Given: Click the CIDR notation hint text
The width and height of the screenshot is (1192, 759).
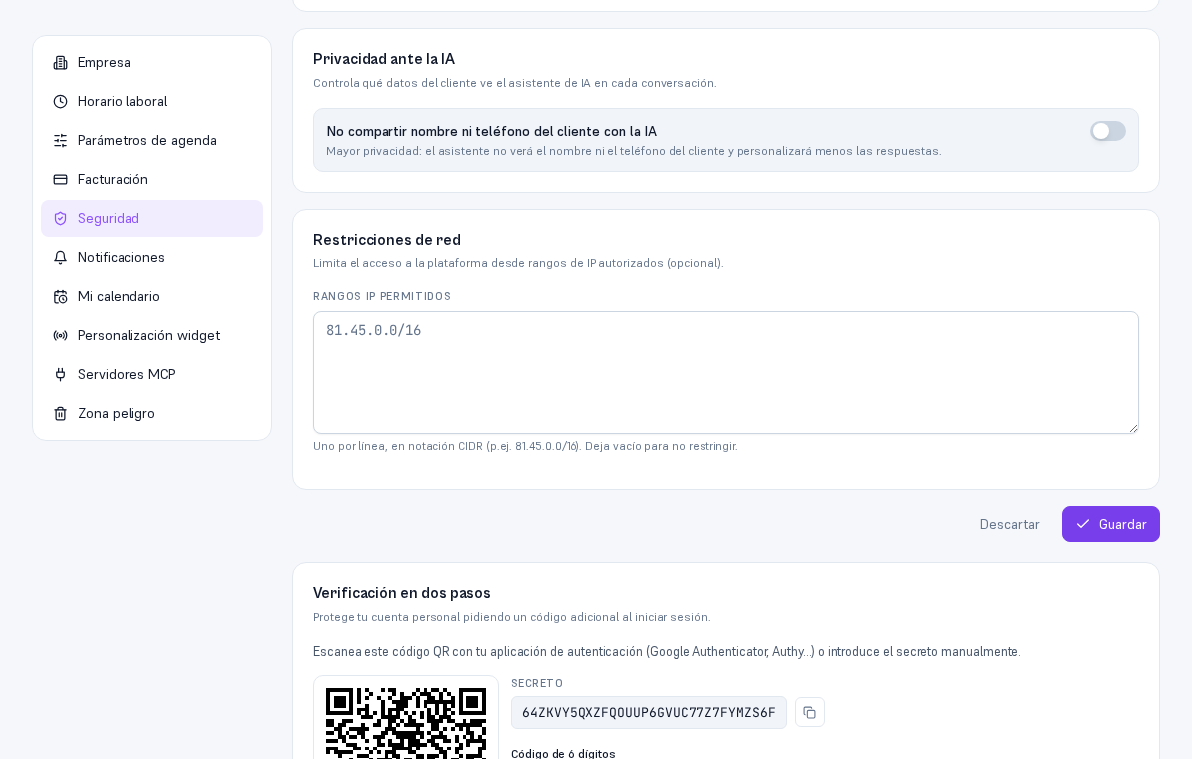Looking at the screenshot, I should point(525,446).
